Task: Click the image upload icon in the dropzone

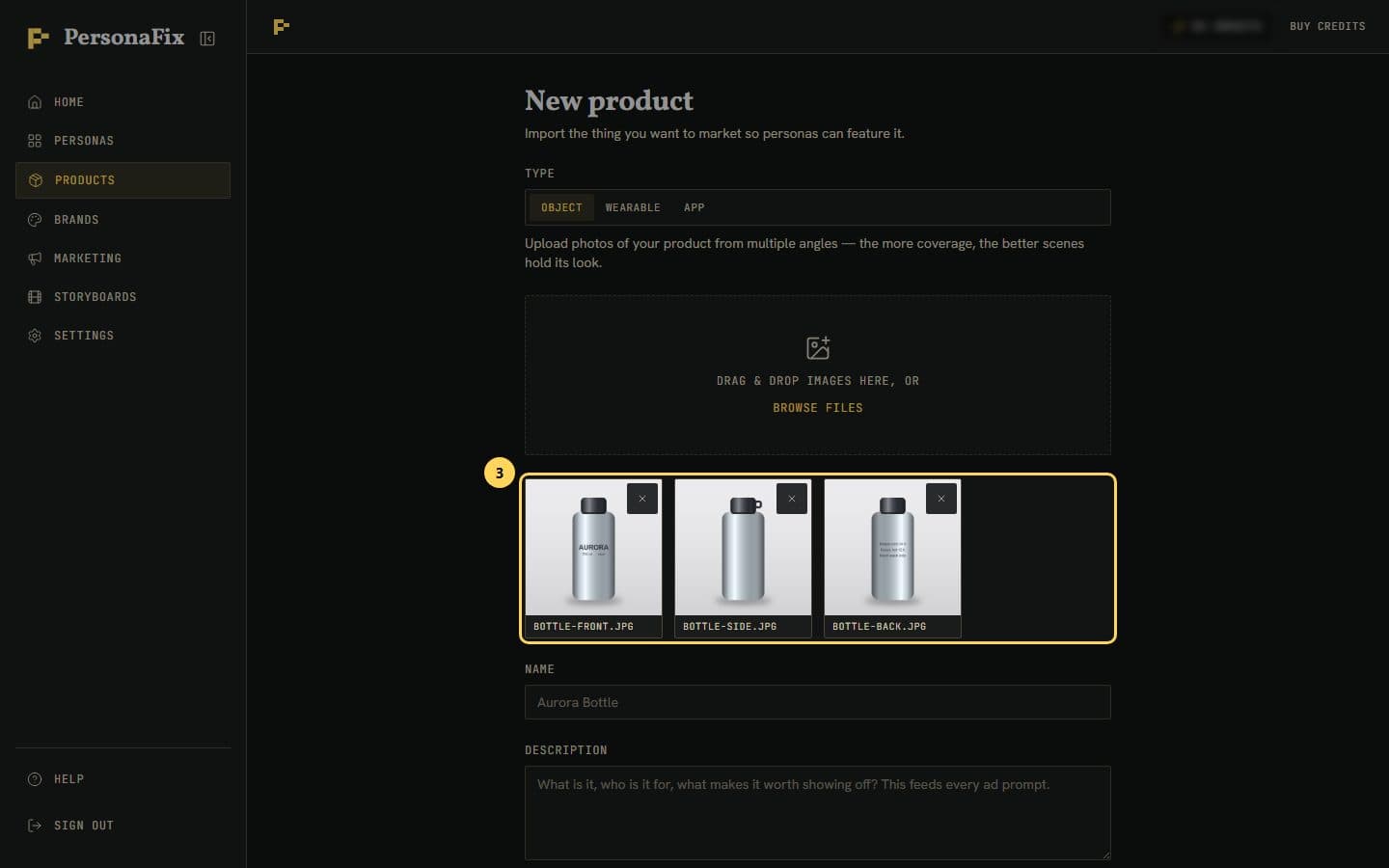Action: coord(818,347)
